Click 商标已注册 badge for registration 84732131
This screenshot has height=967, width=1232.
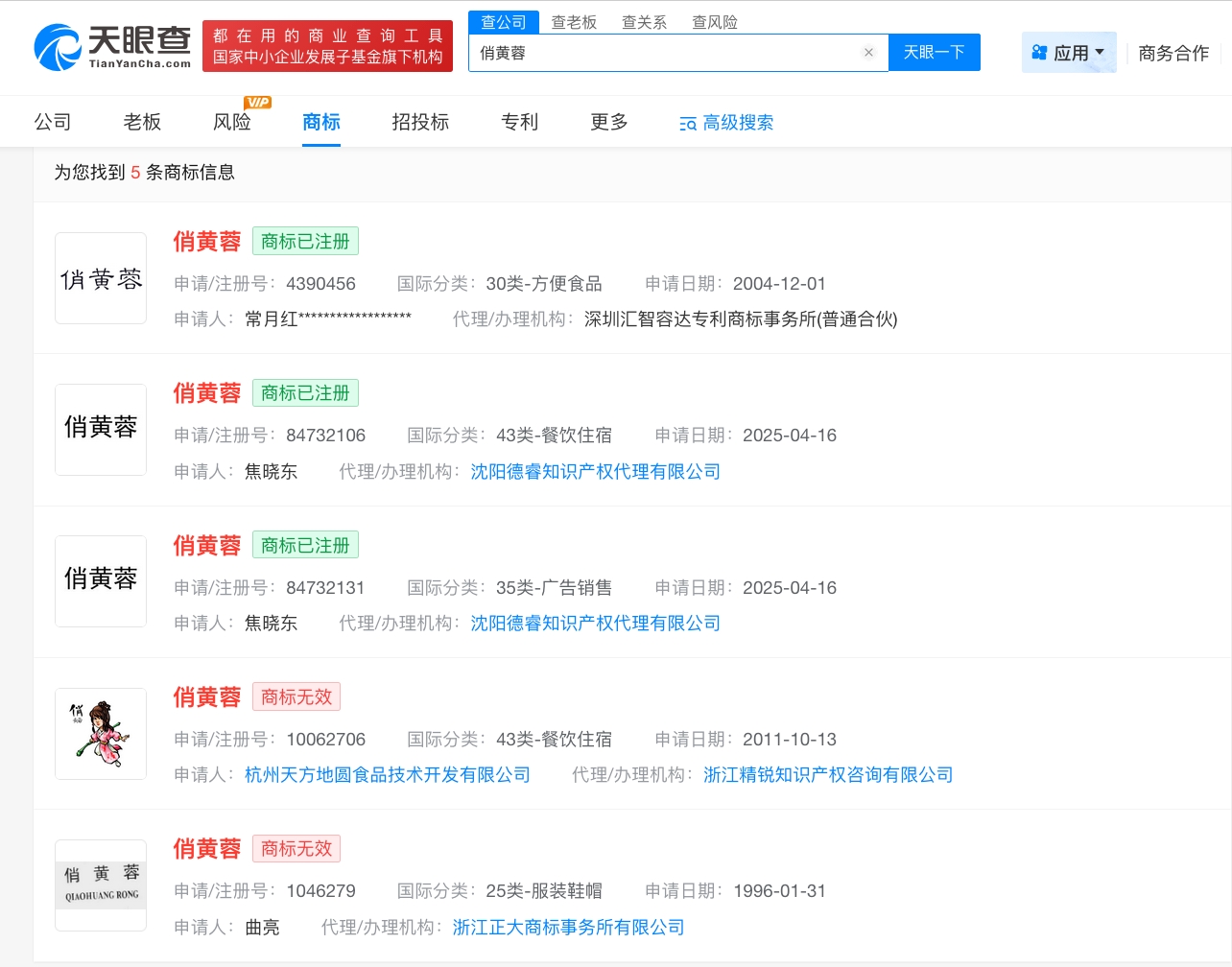[305, 545]
